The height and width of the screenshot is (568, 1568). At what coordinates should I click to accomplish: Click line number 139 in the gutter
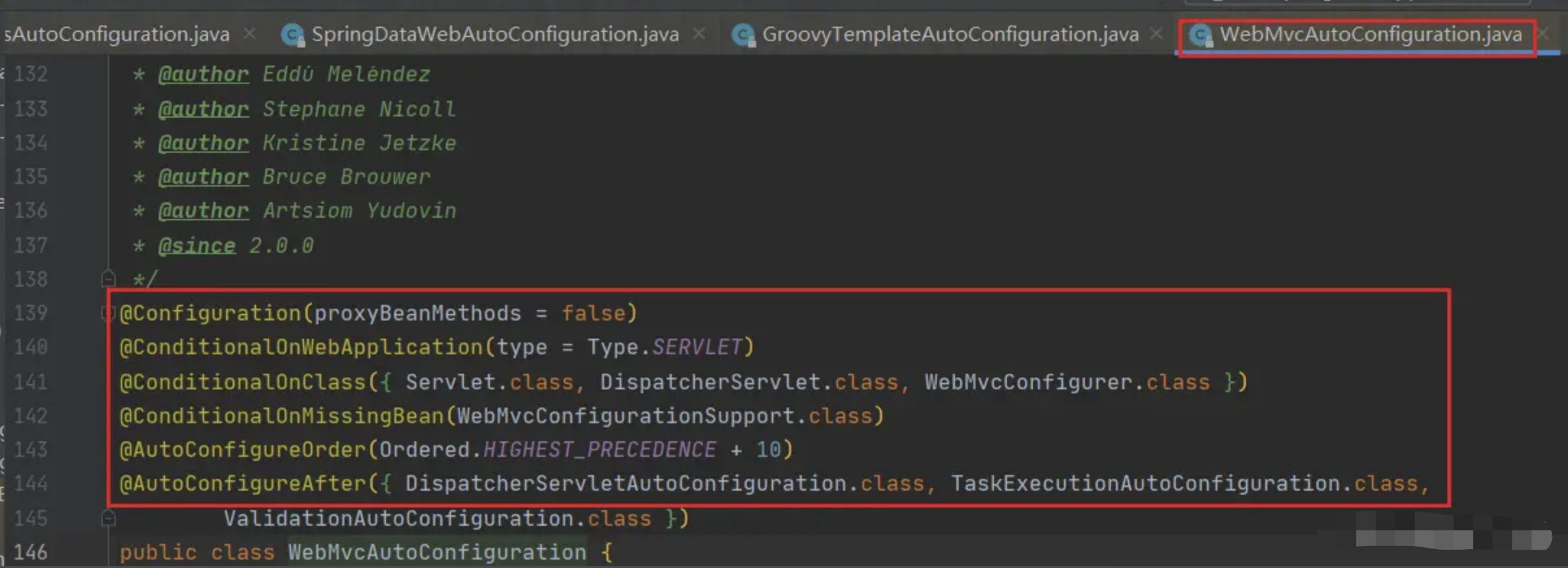(x=31, y=313)
